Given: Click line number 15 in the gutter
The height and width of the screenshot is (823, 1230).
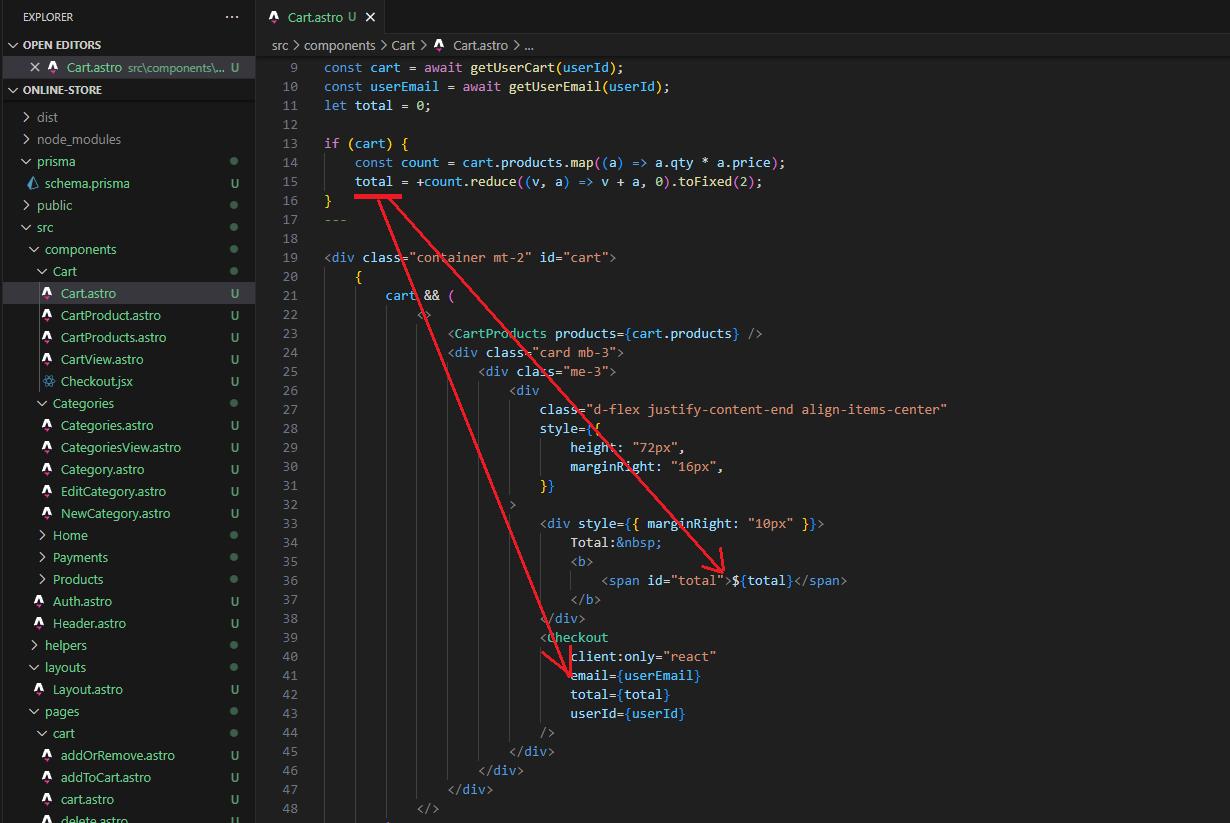Looking at the screenshot, I should pos(291,181).
